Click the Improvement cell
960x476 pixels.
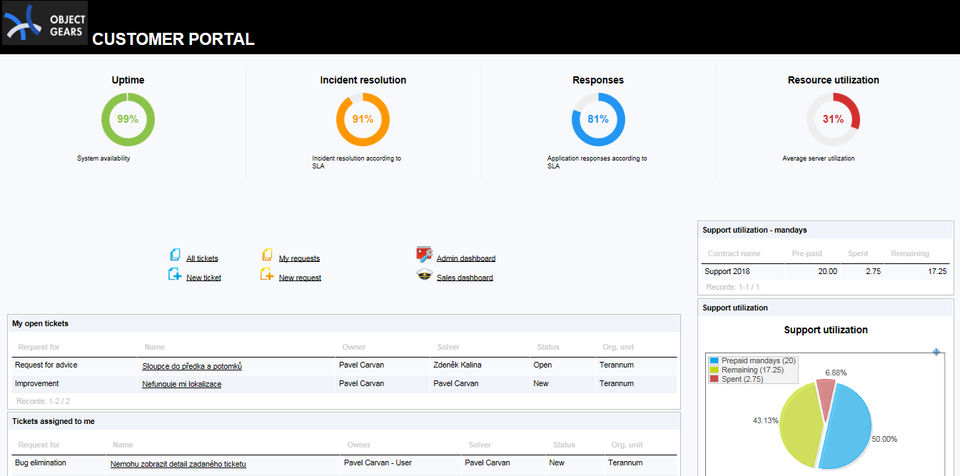tap(37, 383)
